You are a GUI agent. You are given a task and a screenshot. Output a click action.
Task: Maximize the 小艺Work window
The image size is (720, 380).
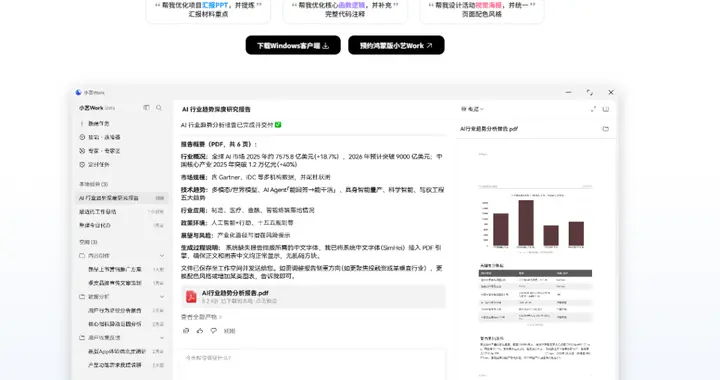tap(590, 92)
